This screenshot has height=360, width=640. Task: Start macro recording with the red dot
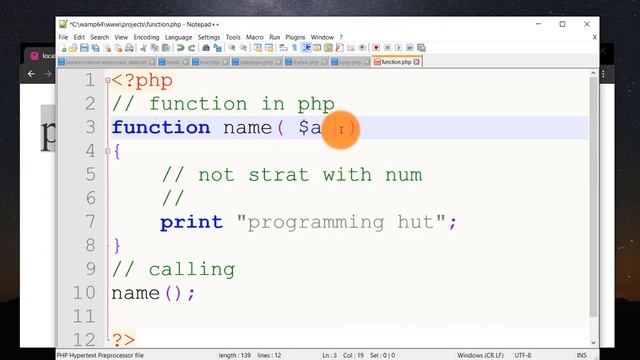tap(376, 48)
